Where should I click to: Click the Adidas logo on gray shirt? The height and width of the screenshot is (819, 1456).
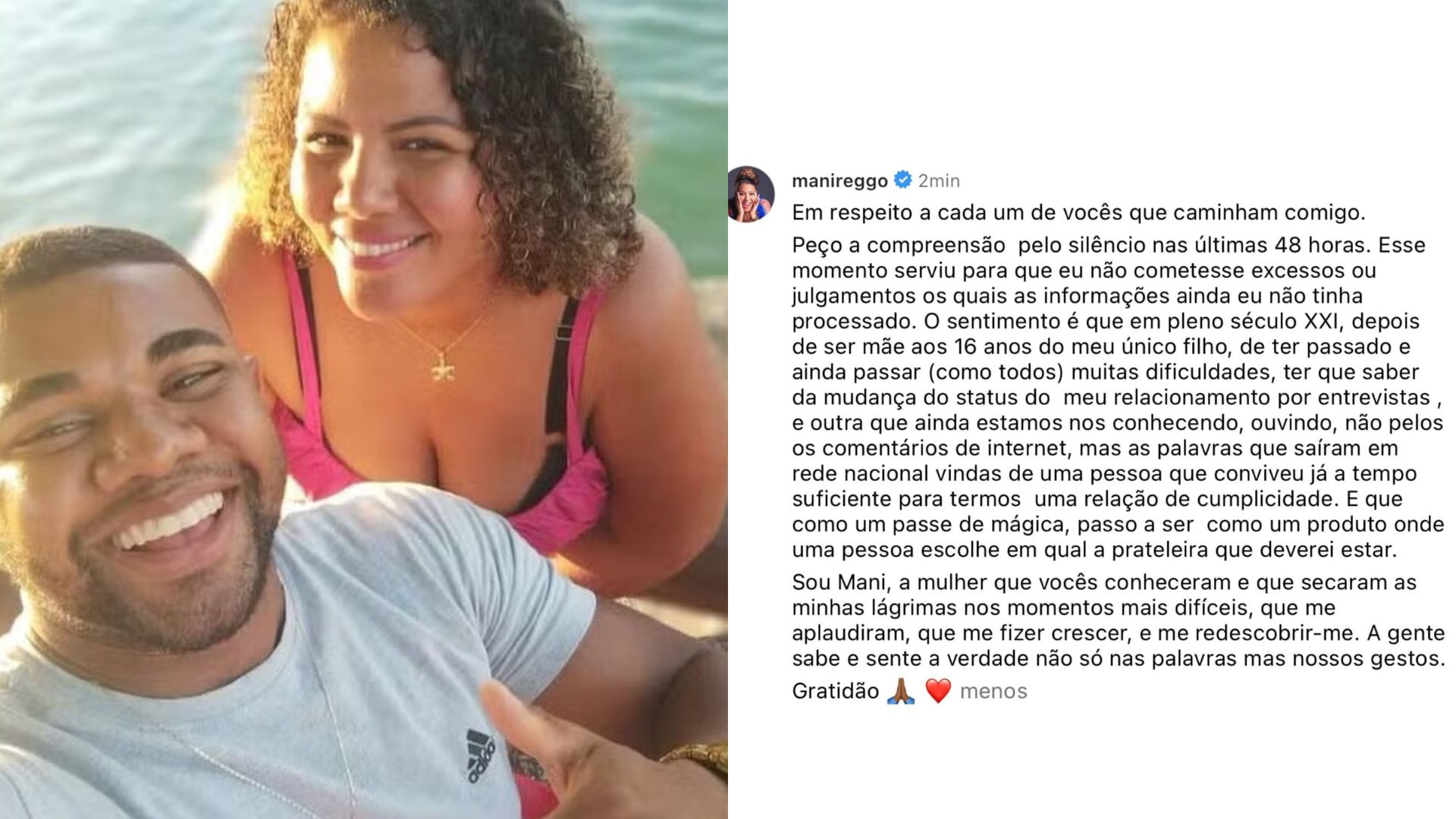point(481,755)
